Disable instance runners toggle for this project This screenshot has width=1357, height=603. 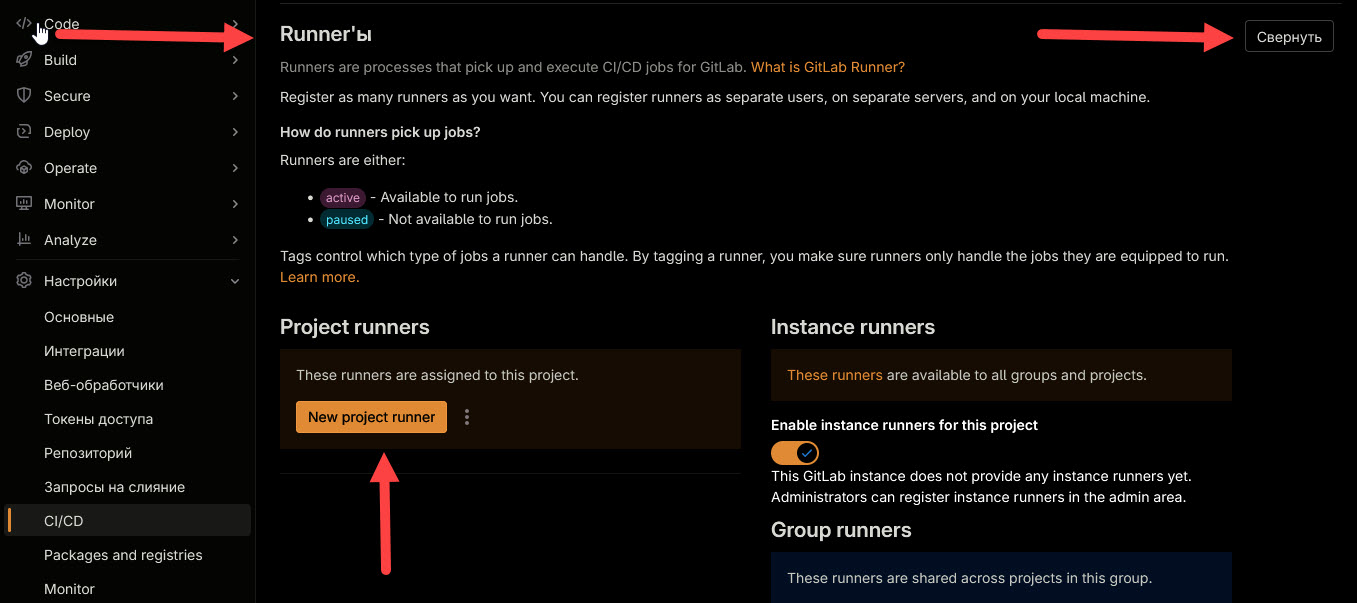tap(795, 453)
